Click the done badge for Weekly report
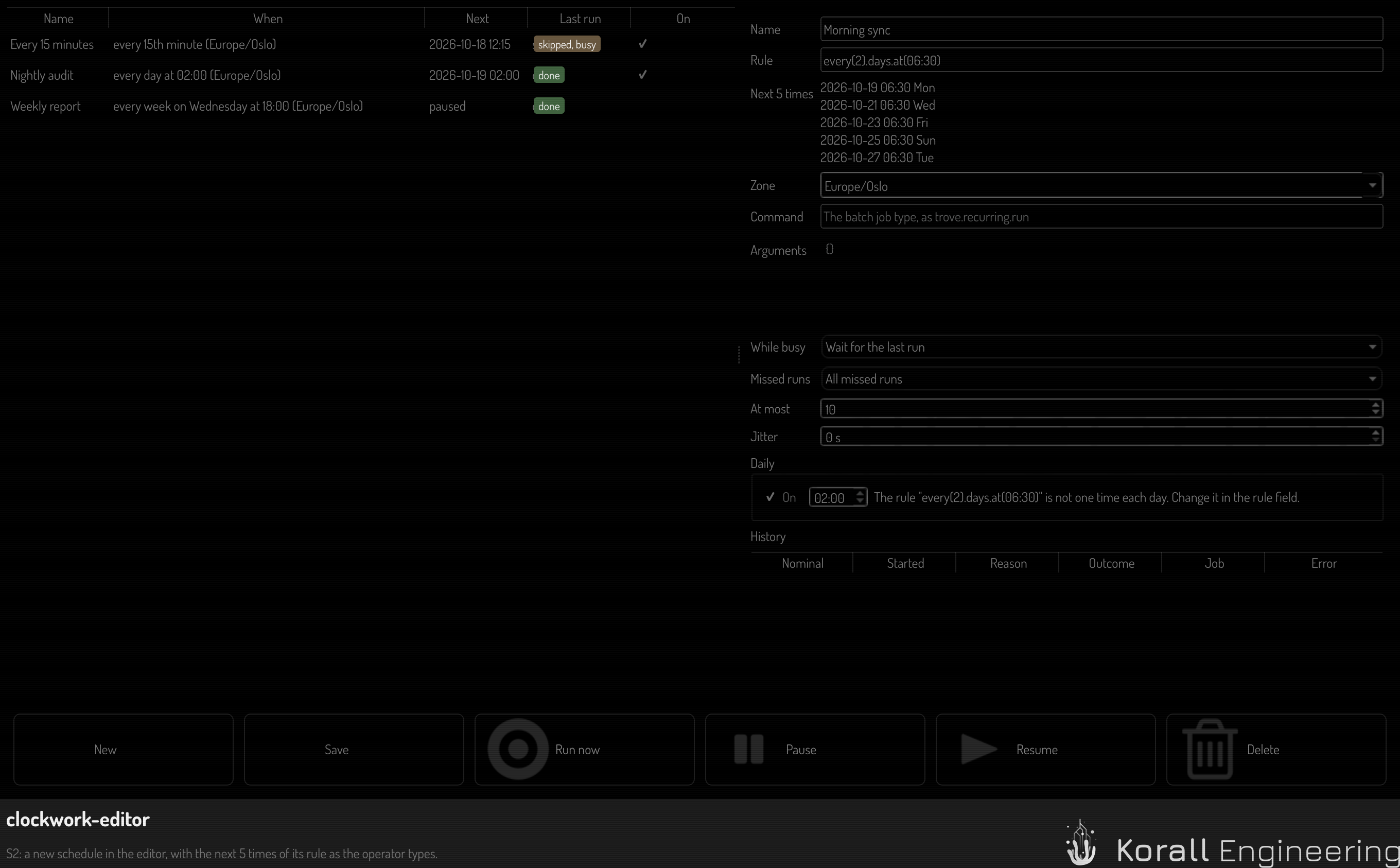The height and width of the screenshot is (868, 1400). tap(549, 106)
